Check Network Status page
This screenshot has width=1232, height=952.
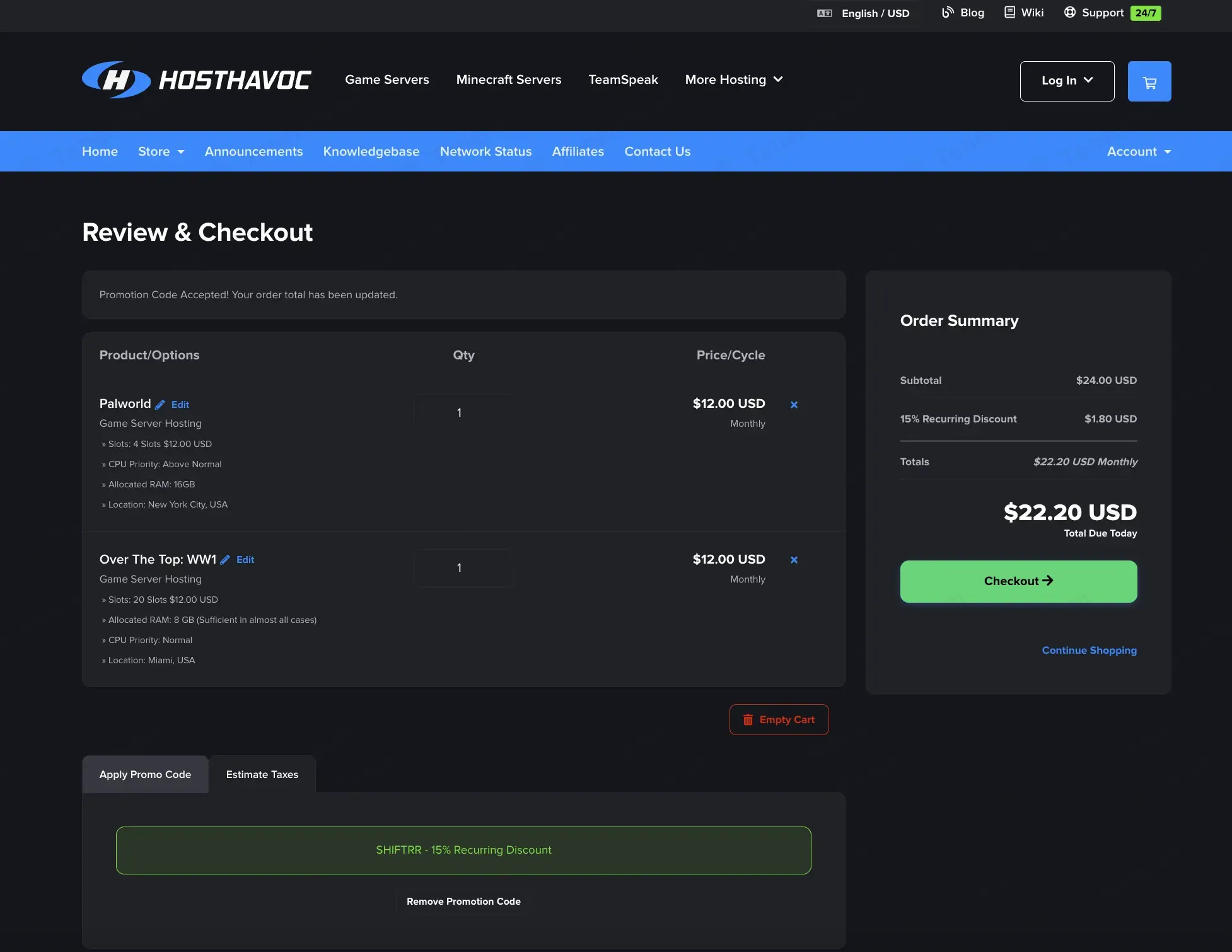(x=485, y=152)
